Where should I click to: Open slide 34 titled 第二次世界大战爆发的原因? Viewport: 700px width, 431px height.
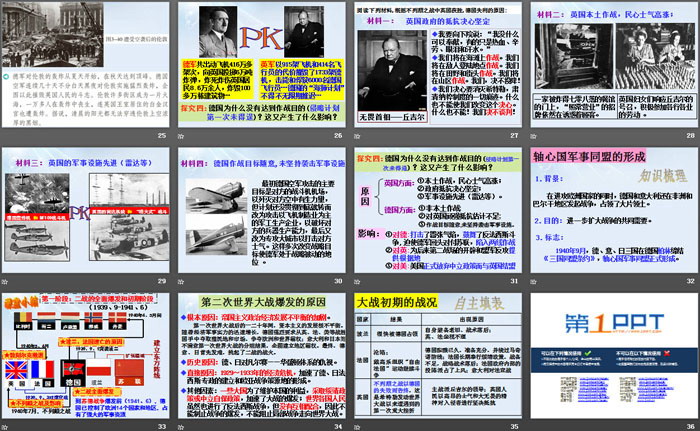(x=262, y=356)
